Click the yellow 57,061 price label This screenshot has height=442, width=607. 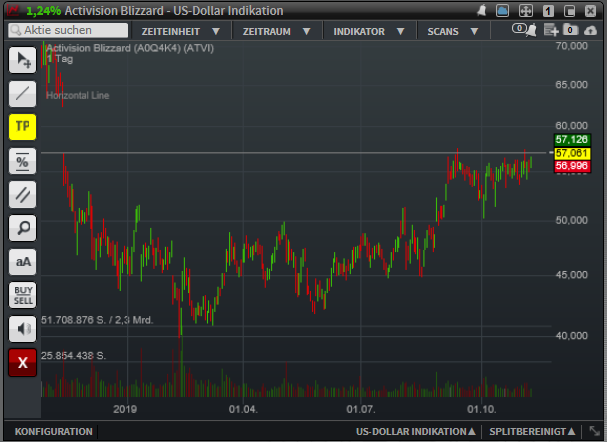(572, 153)
